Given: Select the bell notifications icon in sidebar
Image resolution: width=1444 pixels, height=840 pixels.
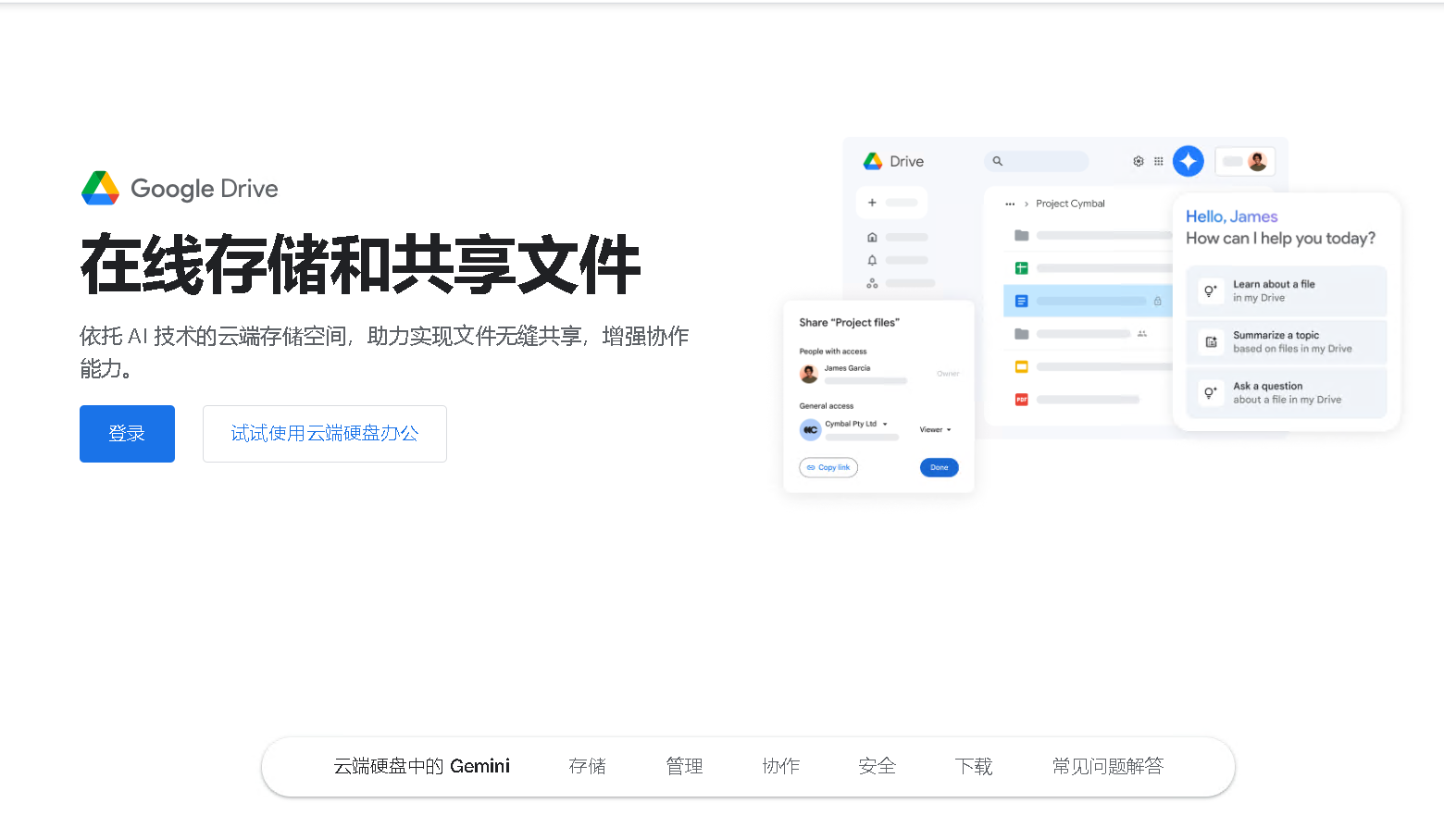Looking at the screenshot, I should [x=872, y=260].
